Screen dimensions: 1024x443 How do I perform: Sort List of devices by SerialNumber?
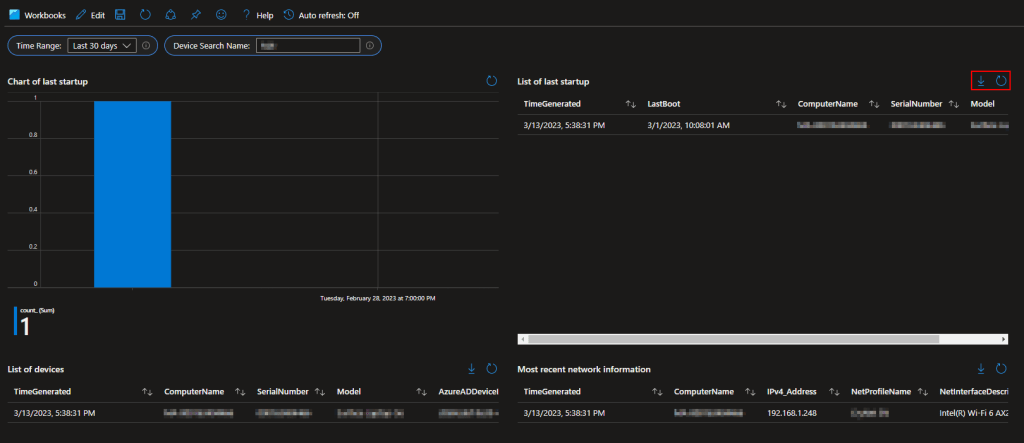320,392
